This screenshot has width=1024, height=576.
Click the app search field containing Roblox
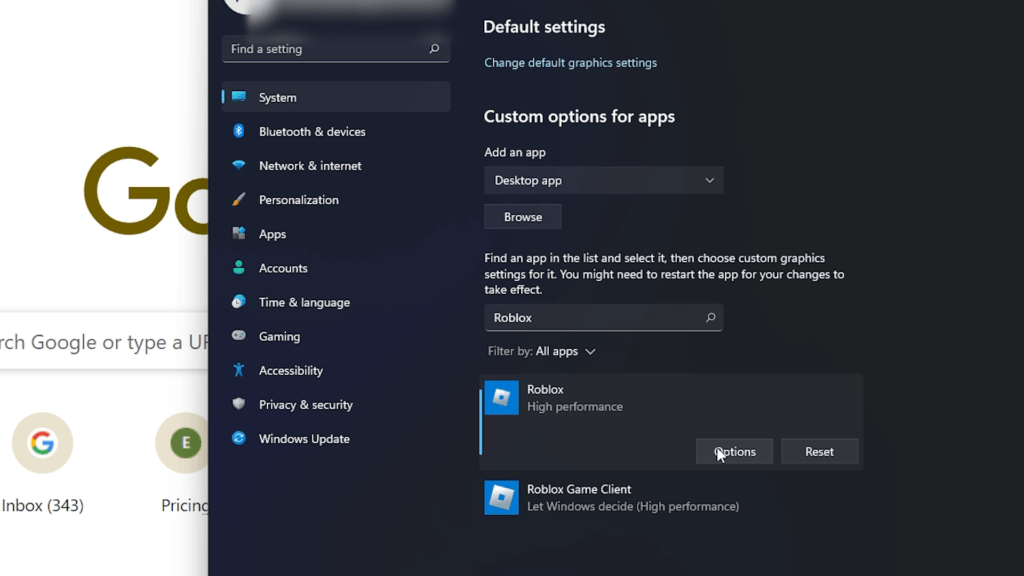[603, 317]
